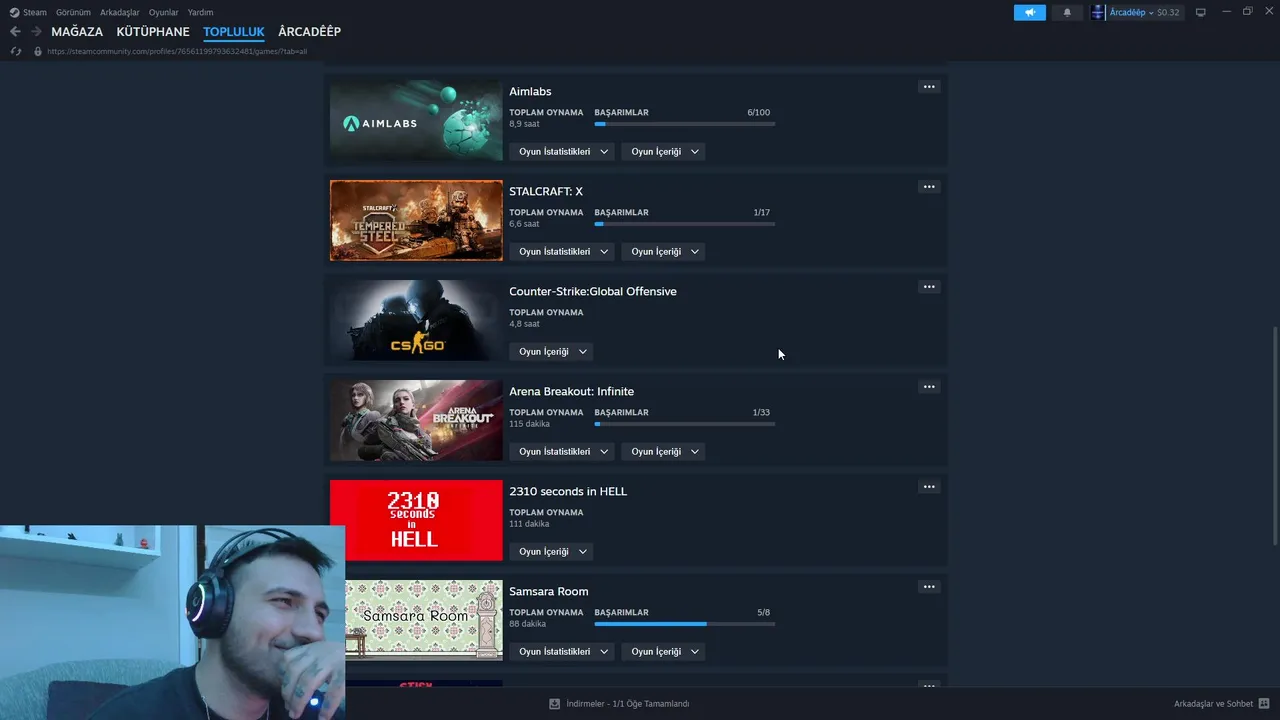Click the STALCRAFT Tempered Steel thumbnail
Viewport: 1280px width, 720px height.
416,221
